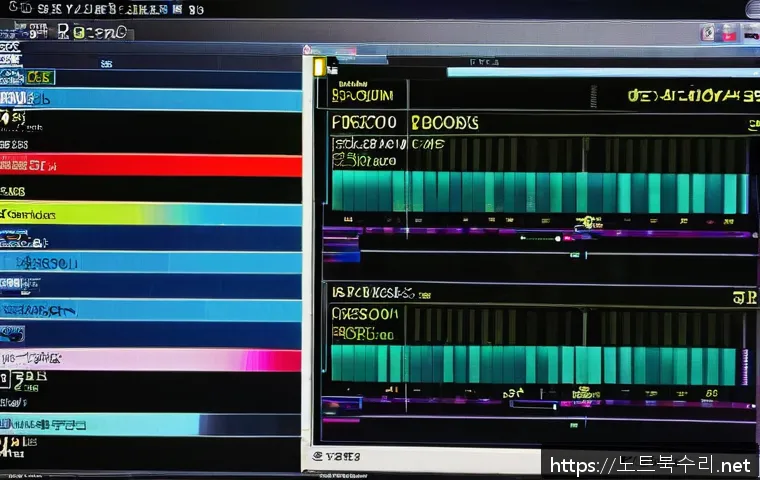Select the yellow-green gradient row

[x=150, y=214]
